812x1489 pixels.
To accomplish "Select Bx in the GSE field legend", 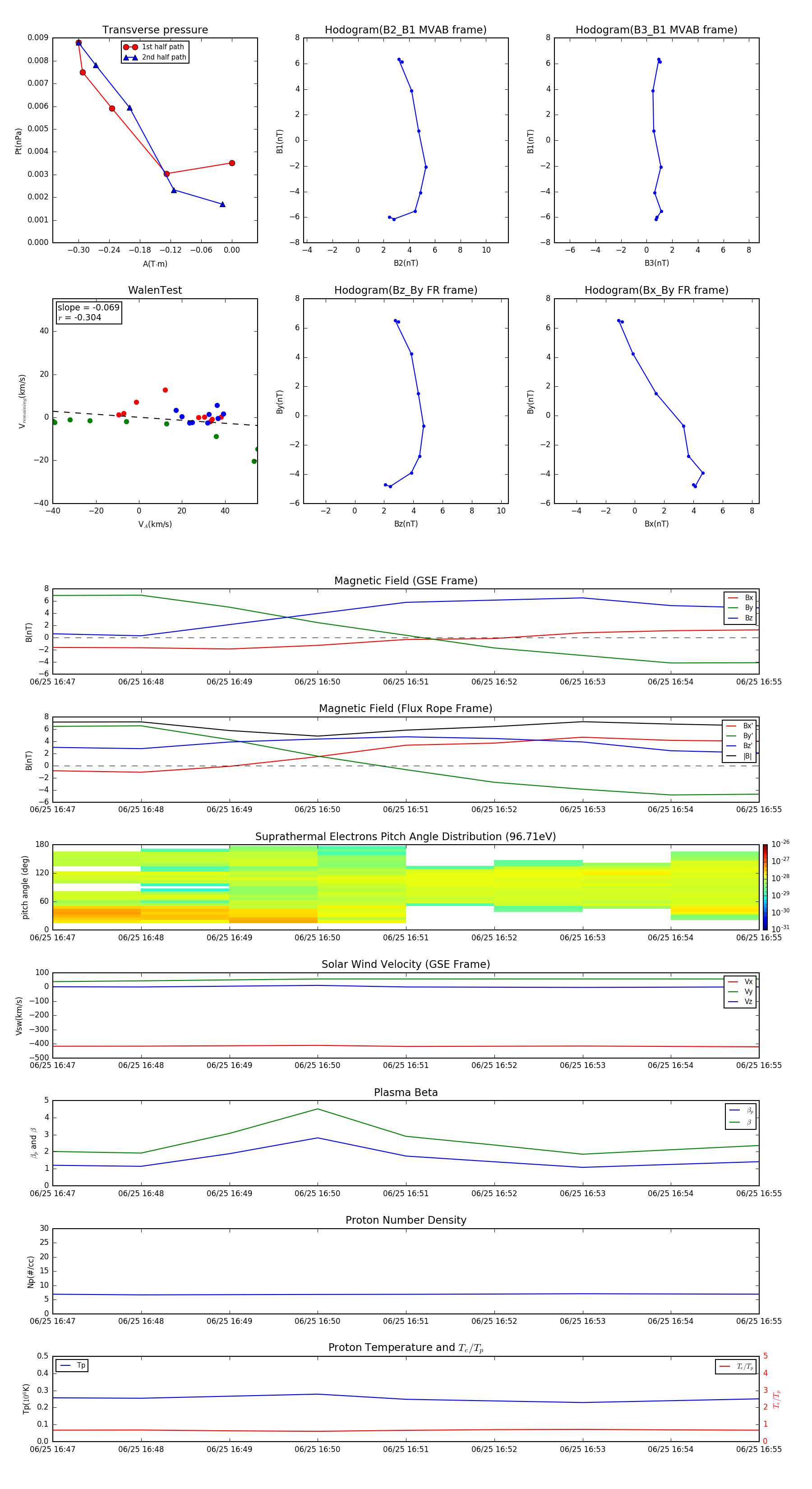I will pos(740,598).
